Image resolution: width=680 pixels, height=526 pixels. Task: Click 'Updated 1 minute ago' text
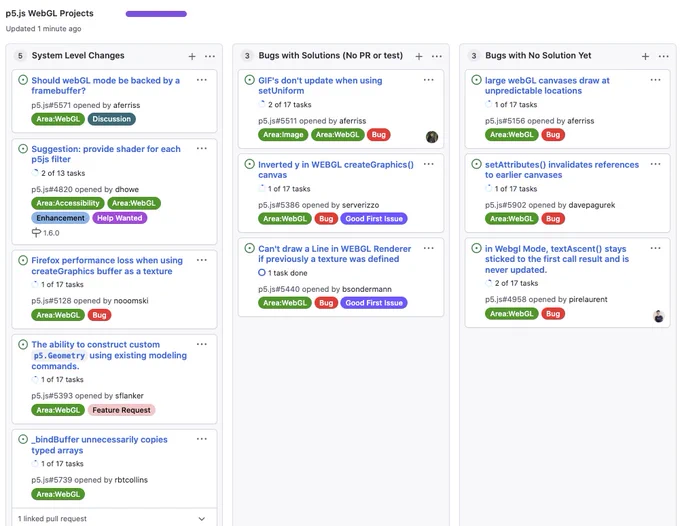[43, 29]
